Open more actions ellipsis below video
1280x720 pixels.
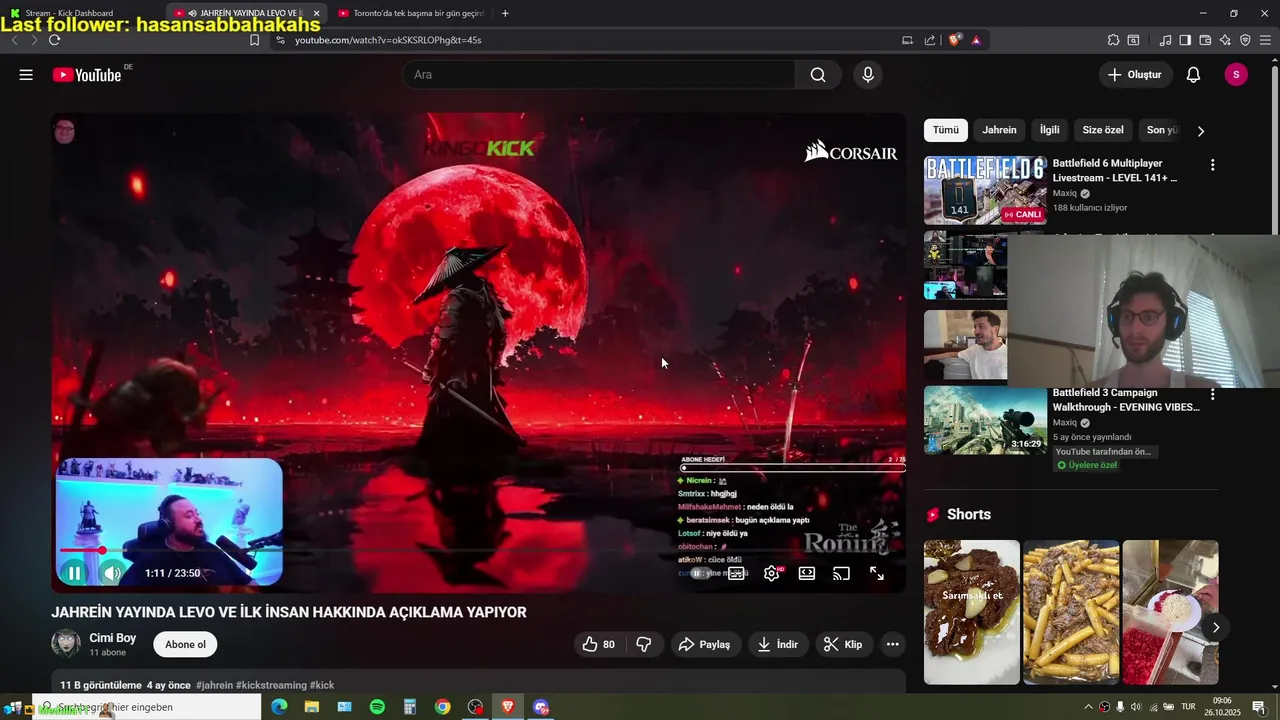893,645
